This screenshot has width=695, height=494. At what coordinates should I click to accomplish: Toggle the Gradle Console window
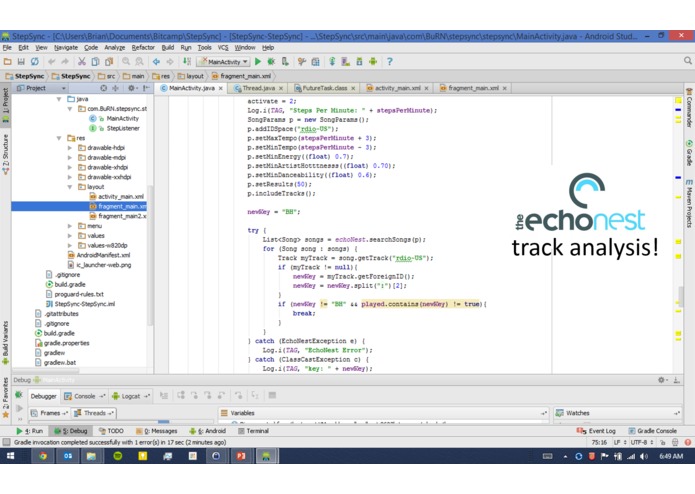[x=652, y=431]
